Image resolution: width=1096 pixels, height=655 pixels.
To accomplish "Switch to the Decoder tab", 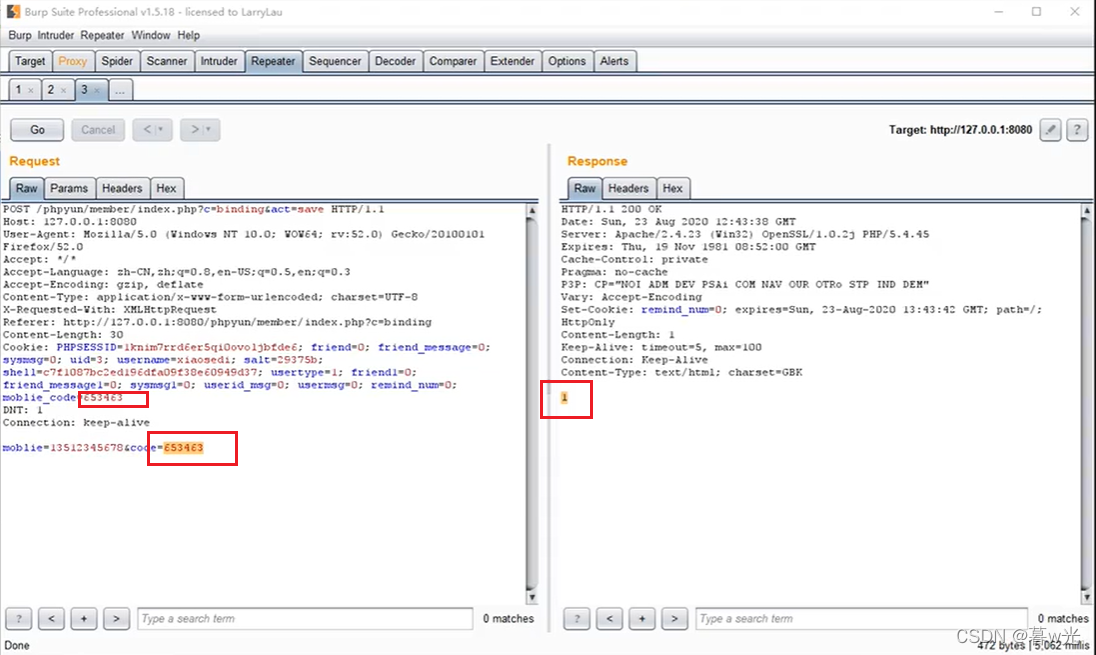I will pos(395,61).
